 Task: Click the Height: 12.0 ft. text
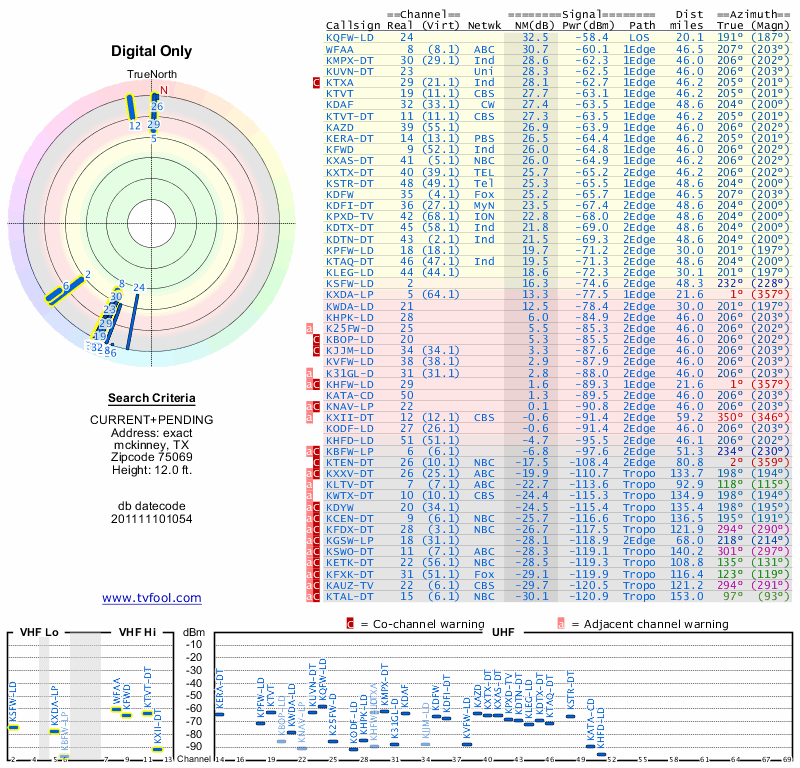click(x=152, y=470)
